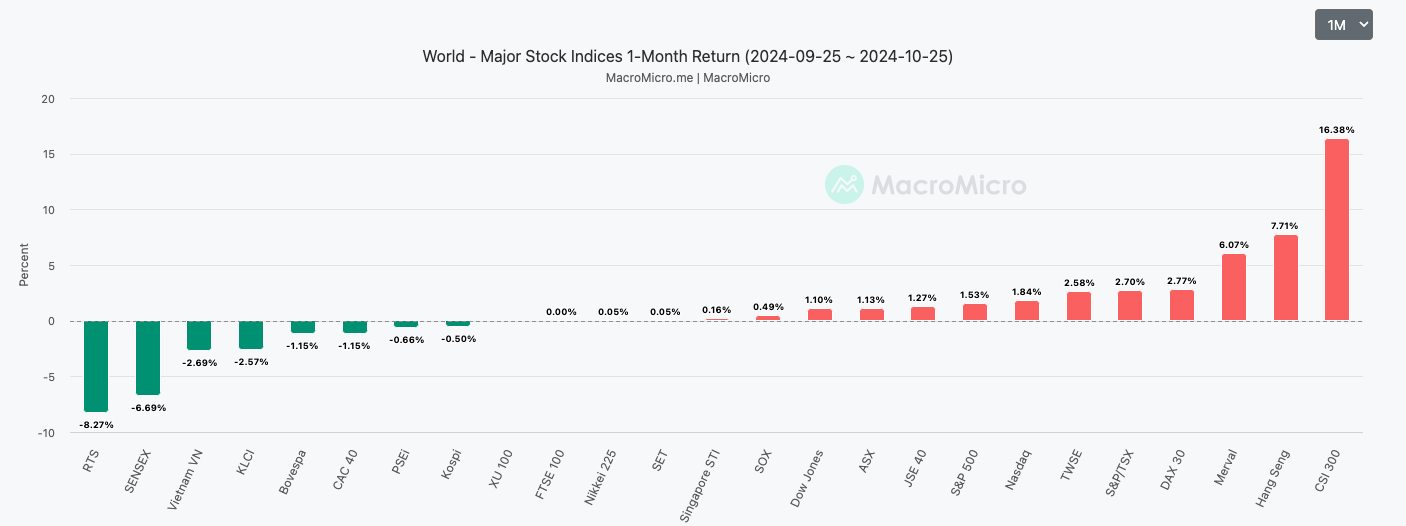Click the TWSE 2.58% bar
This screenshot has width=1406, height=526.
[1079, 306]
